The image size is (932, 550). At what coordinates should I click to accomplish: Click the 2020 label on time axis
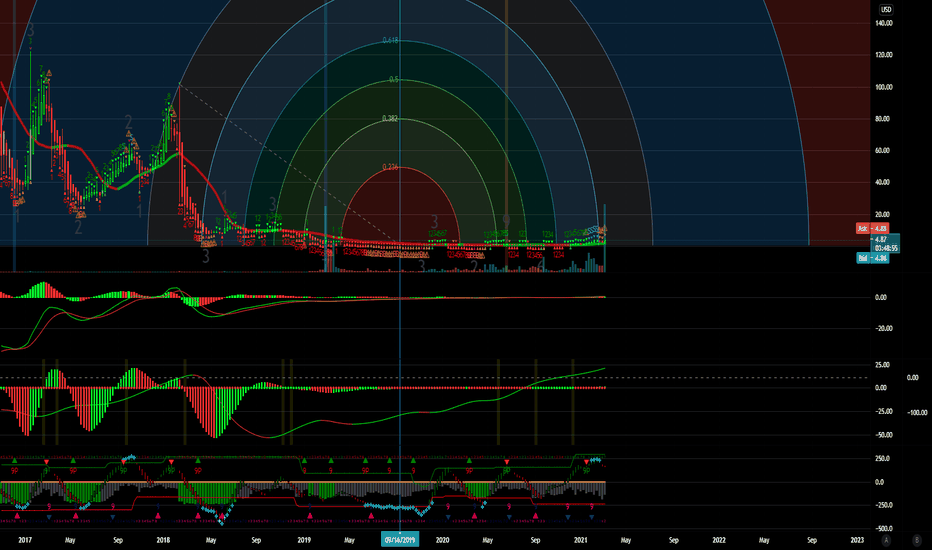(x=442, y=540)
